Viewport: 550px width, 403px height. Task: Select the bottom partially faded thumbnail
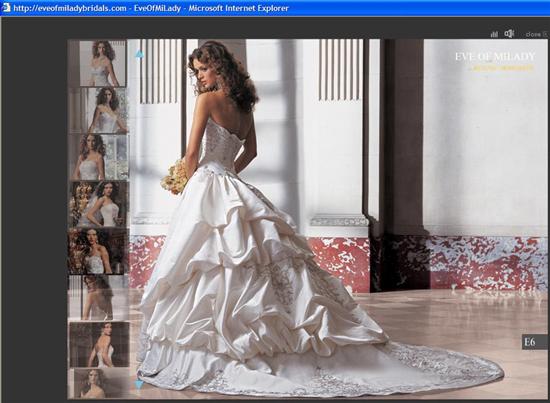point(99,383)
